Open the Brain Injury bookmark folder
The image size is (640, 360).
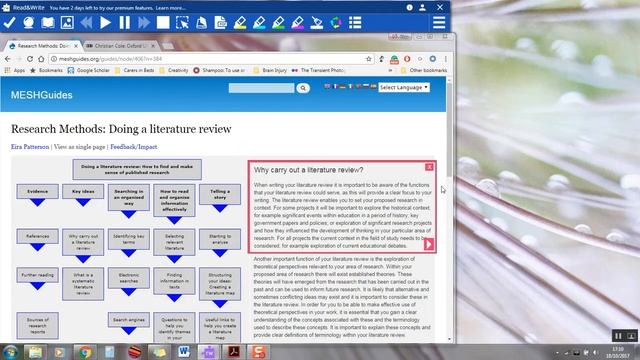point(270,70)
